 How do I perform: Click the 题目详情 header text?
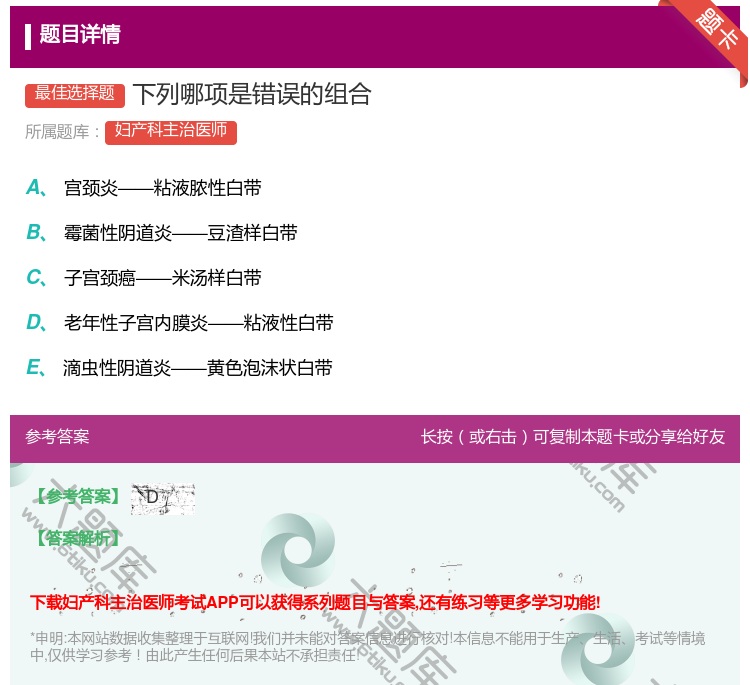click(x=80, y=34)
